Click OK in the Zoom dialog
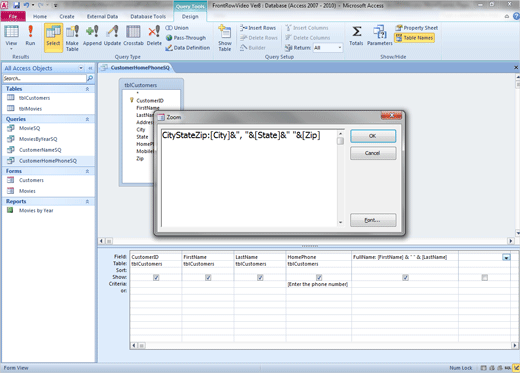 [373, 136]
